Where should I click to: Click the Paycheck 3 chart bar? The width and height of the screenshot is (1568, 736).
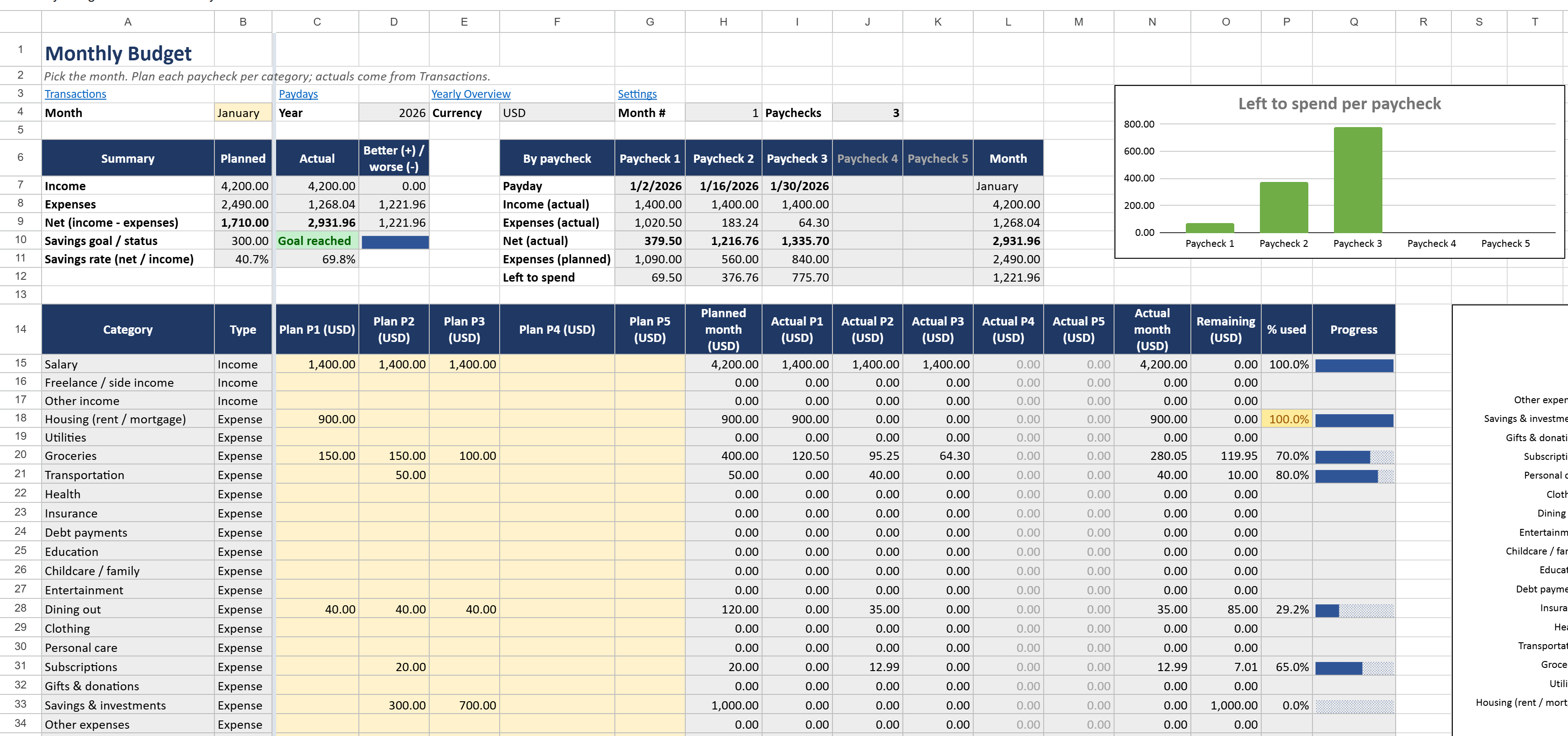pos(1357,180)
